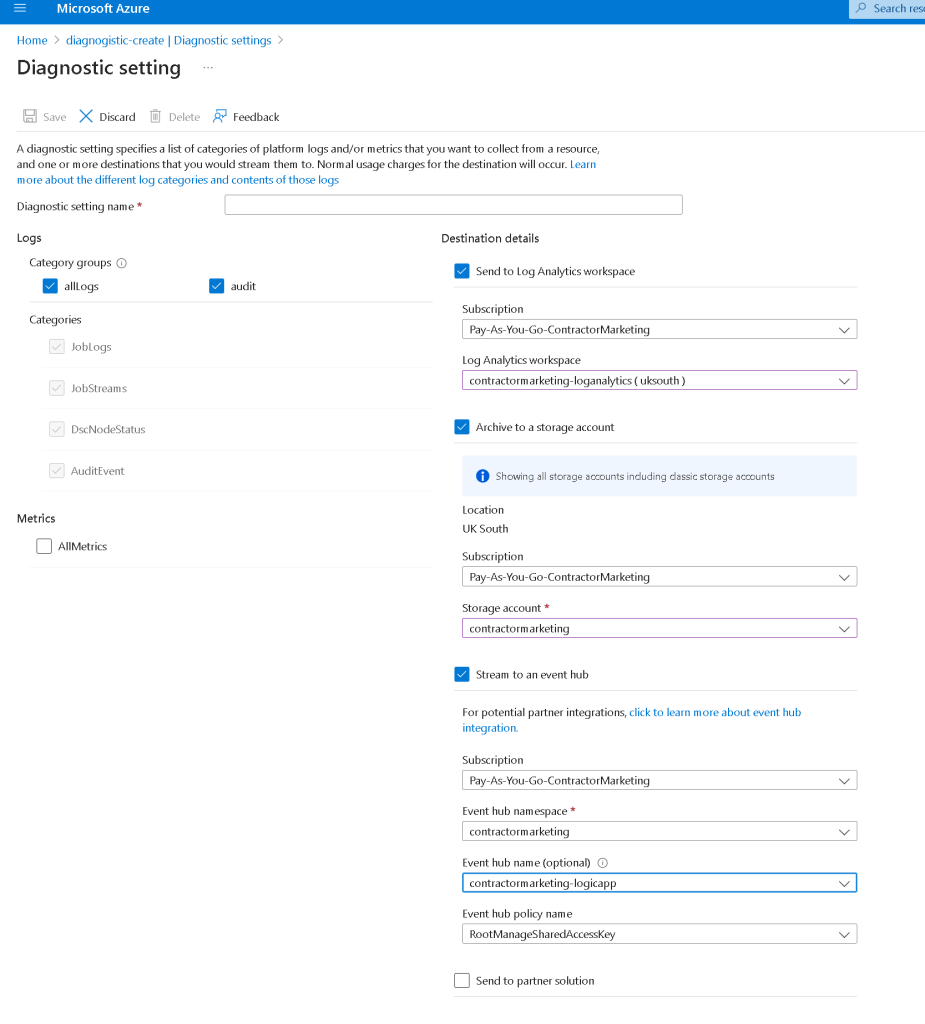Click the Discard X icon
This screenshot has width=925, height=1024.
tap(86, 116)
